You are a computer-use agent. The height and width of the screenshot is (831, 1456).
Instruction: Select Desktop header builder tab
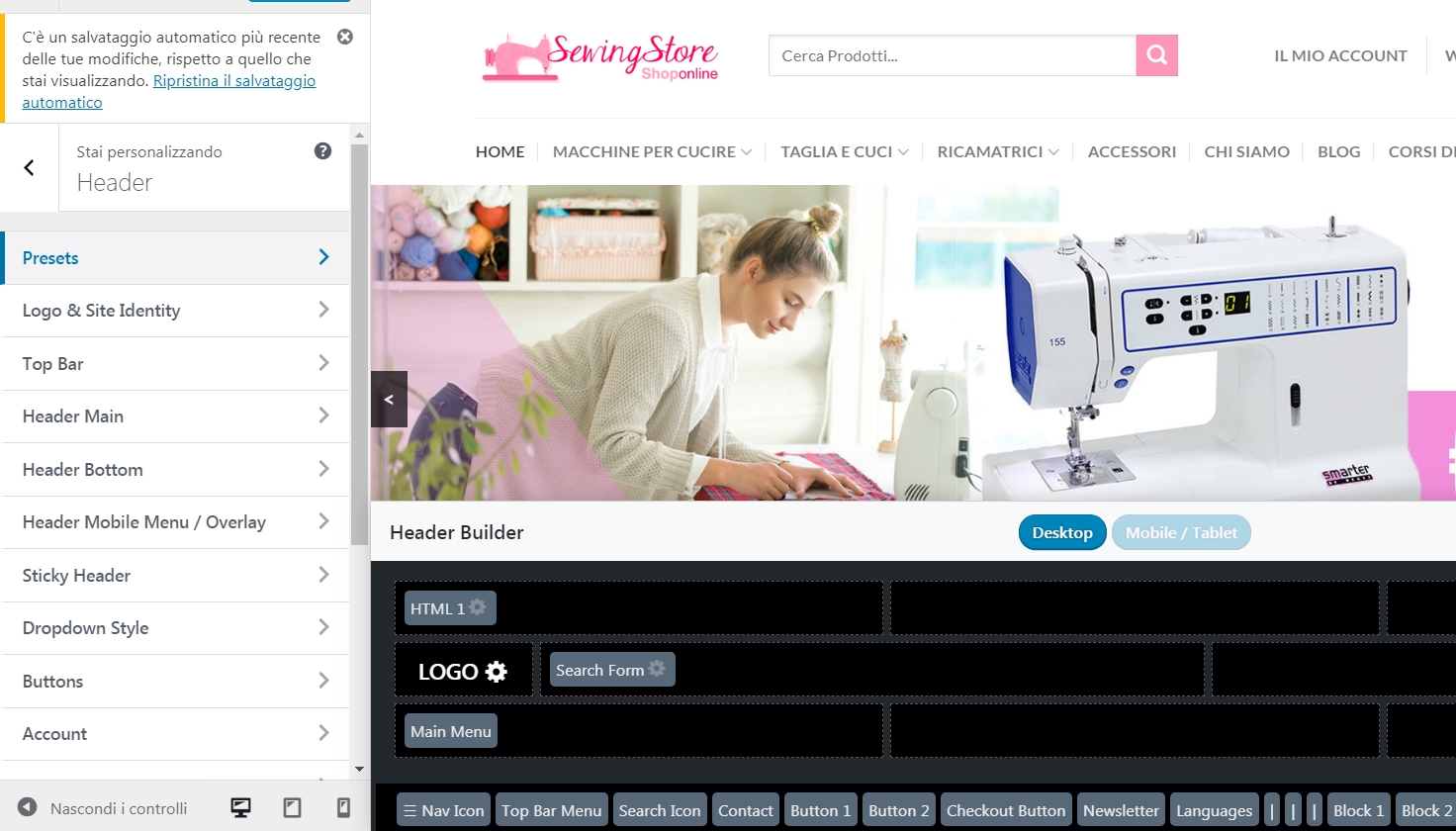[1062, 532]
